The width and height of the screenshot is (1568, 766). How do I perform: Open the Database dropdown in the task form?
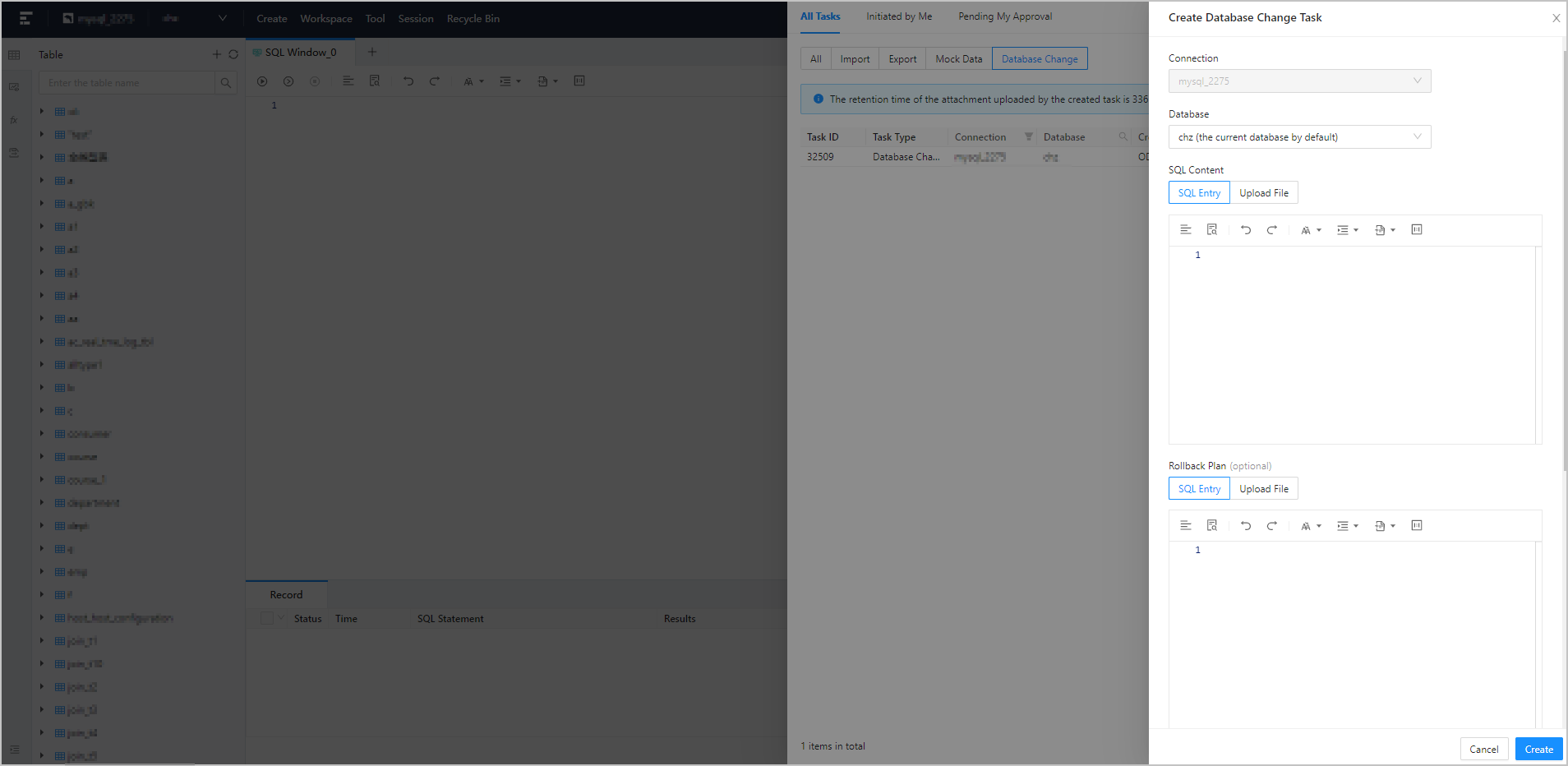point(1299,137)
